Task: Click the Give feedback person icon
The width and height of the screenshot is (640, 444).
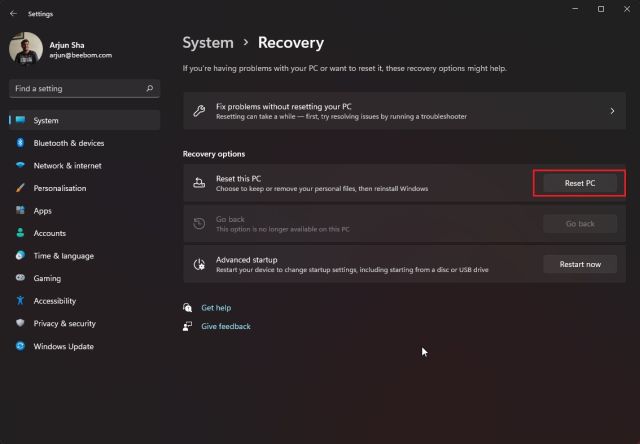Action: [x=187, y=326]
